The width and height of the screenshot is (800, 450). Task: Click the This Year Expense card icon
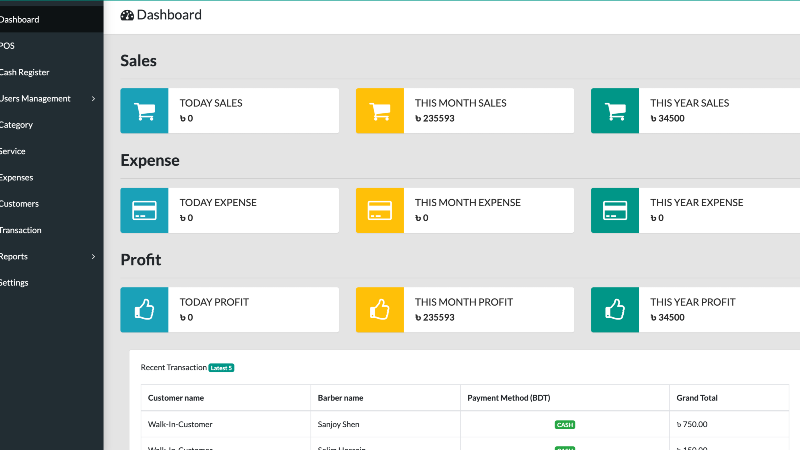615,210
